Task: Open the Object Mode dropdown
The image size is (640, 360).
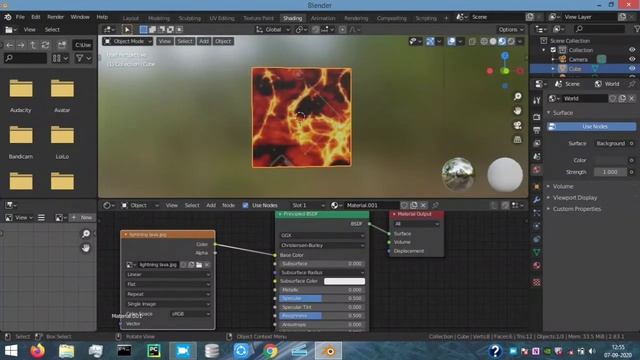Action: (x=128, y=41)
